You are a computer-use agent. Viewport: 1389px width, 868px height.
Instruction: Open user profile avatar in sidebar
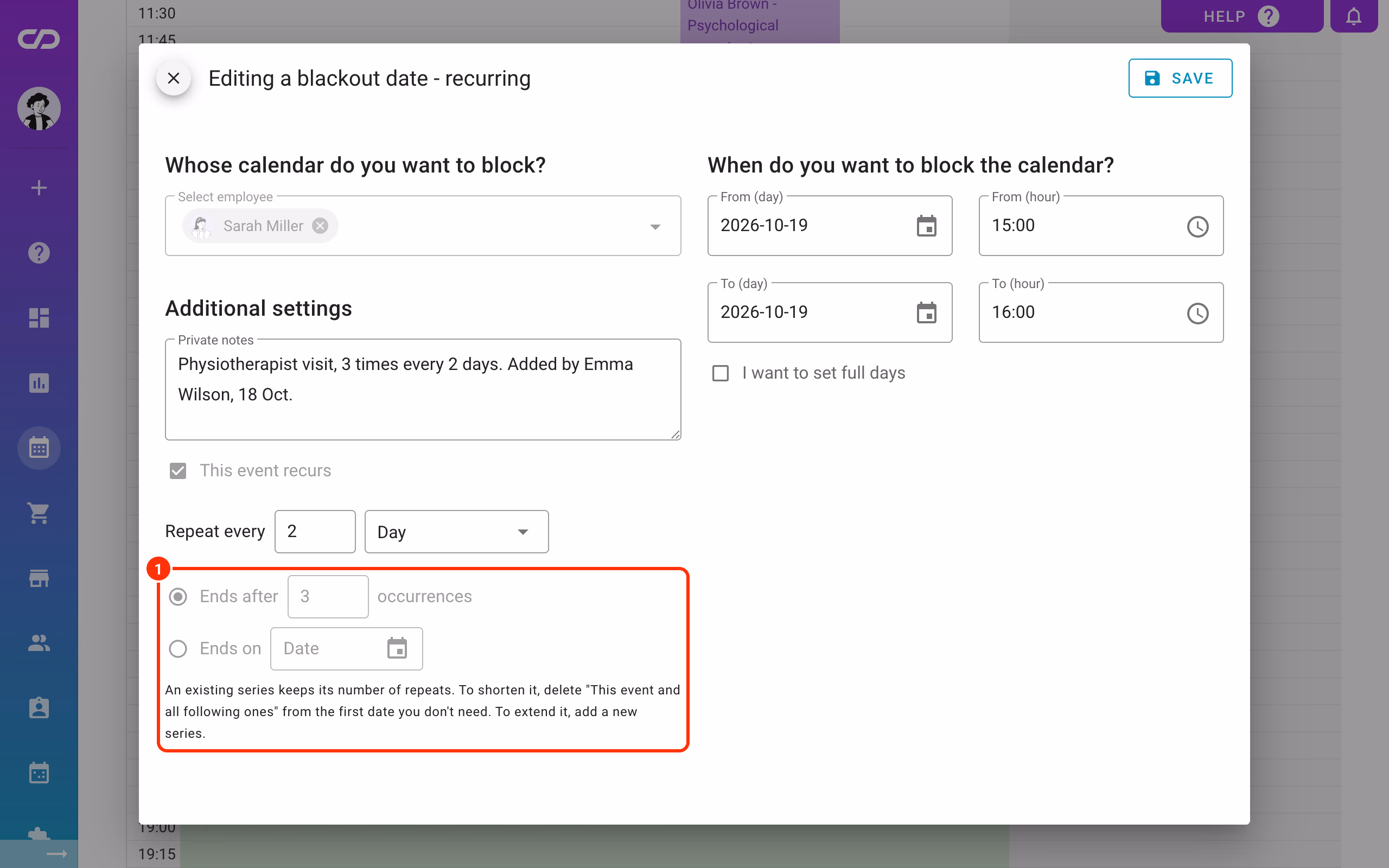click(39, 108)
